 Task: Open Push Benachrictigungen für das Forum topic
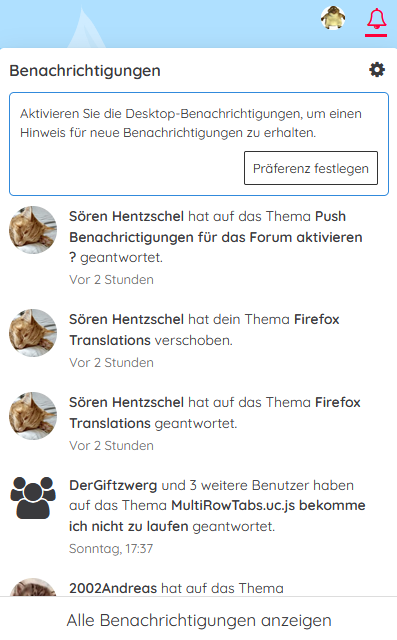coord(216,237)
